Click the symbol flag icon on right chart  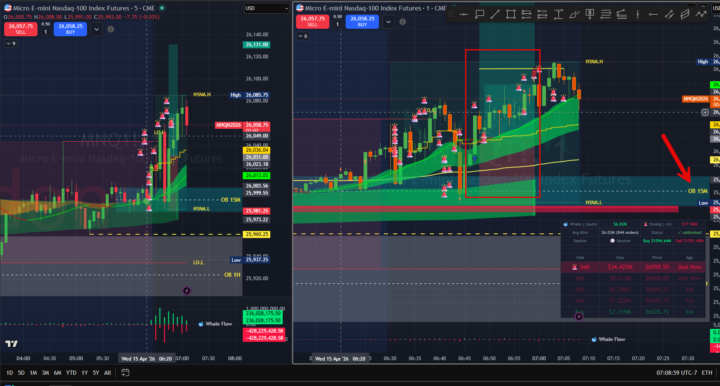300,8
